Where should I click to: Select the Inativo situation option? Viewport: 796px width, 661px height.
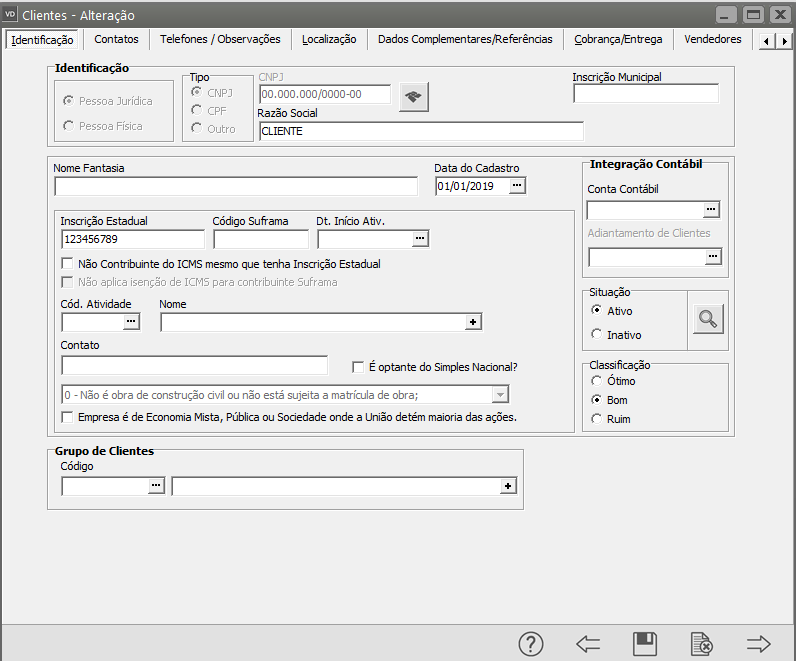[597, 335]
